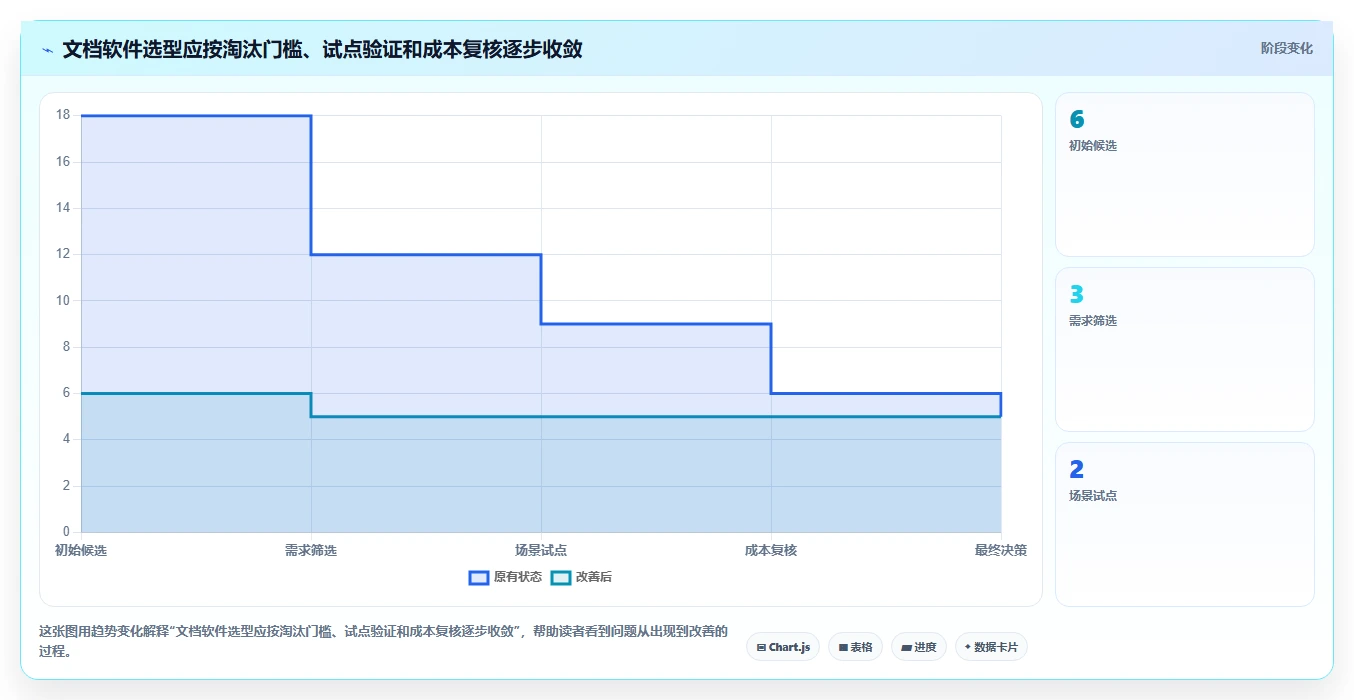This screenshot has width=1354, height=700.
Task: Click the 初始候选 x-axis label
Action: click(81, 550)
